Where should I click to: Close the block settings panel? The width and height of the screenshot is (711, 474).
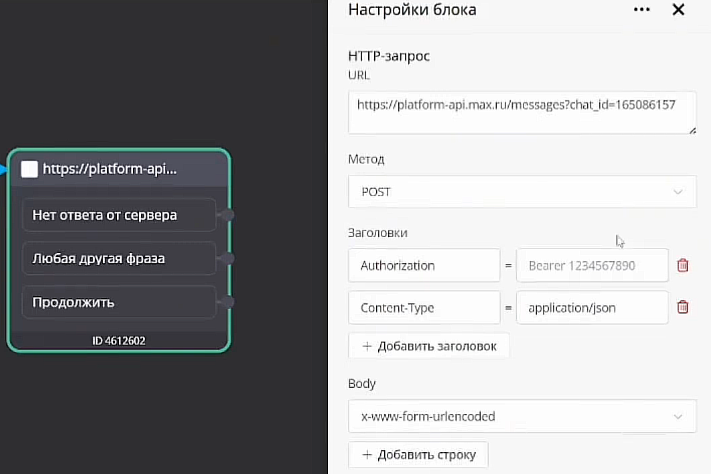678,10
